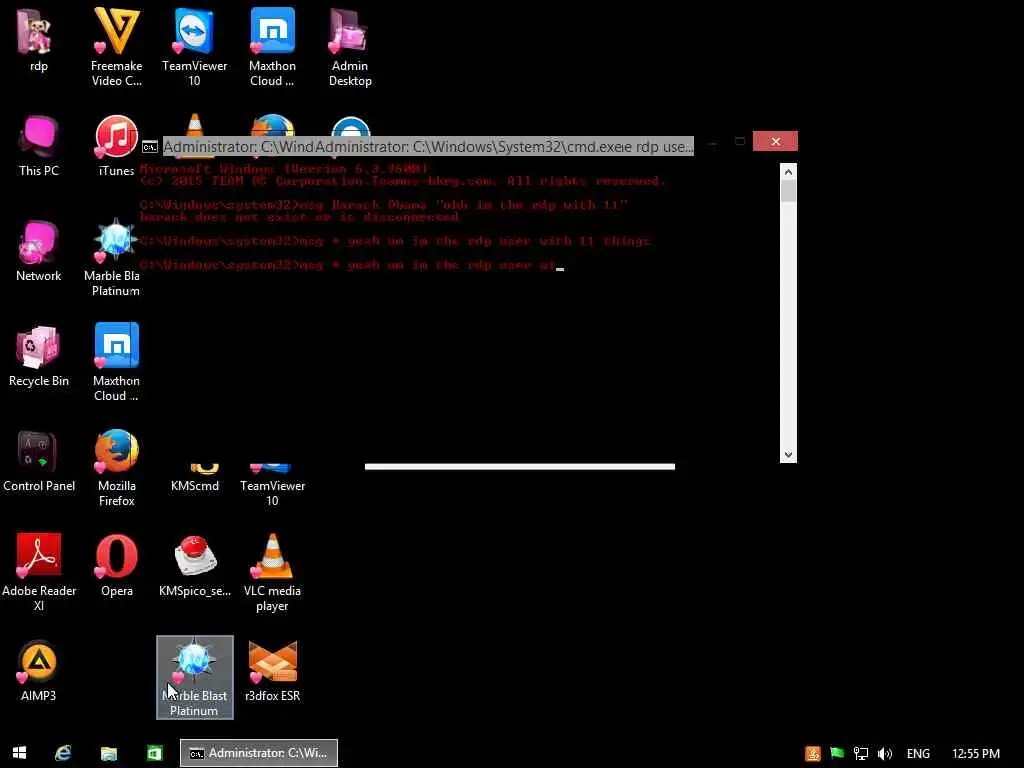Select the This PC icon
1024x768 pixels.
[x=39, y=146]
